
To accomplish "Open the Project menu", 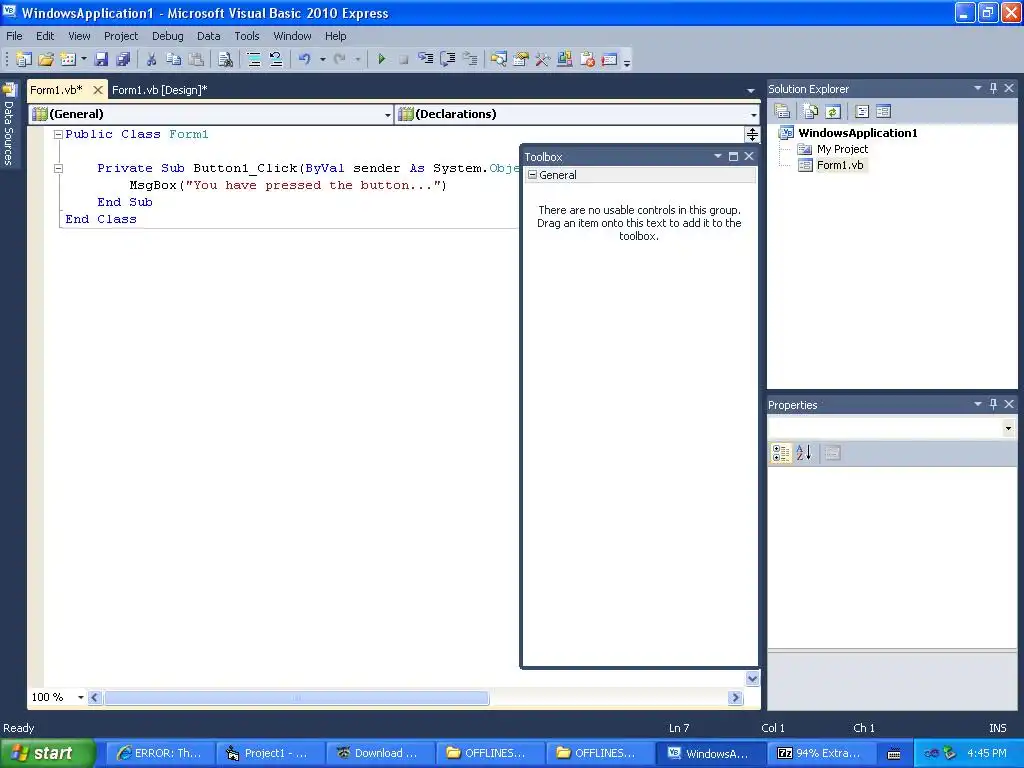I will tap(121, 36).
